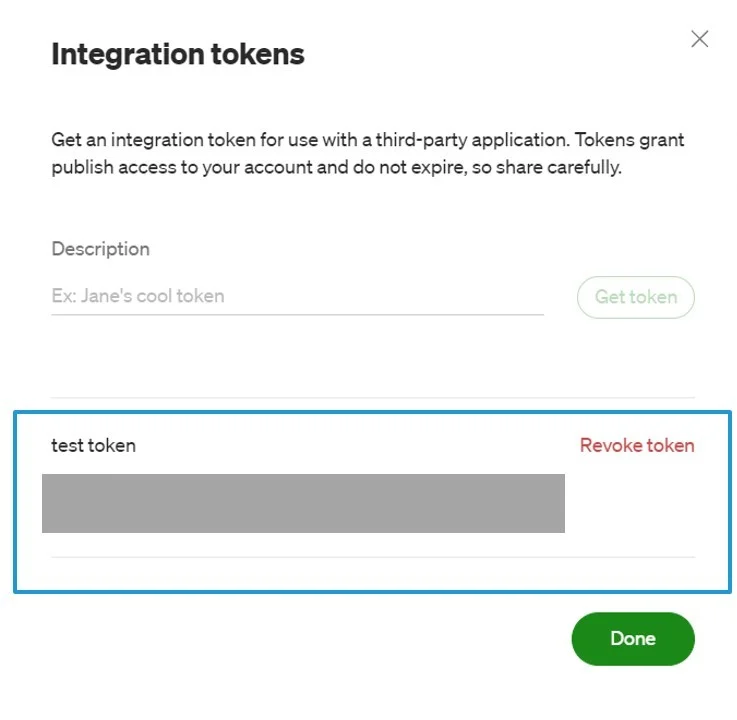This screenshot has height=720, width=737.
Task: Select the grayed-out token value
Action: pos(303,503)
